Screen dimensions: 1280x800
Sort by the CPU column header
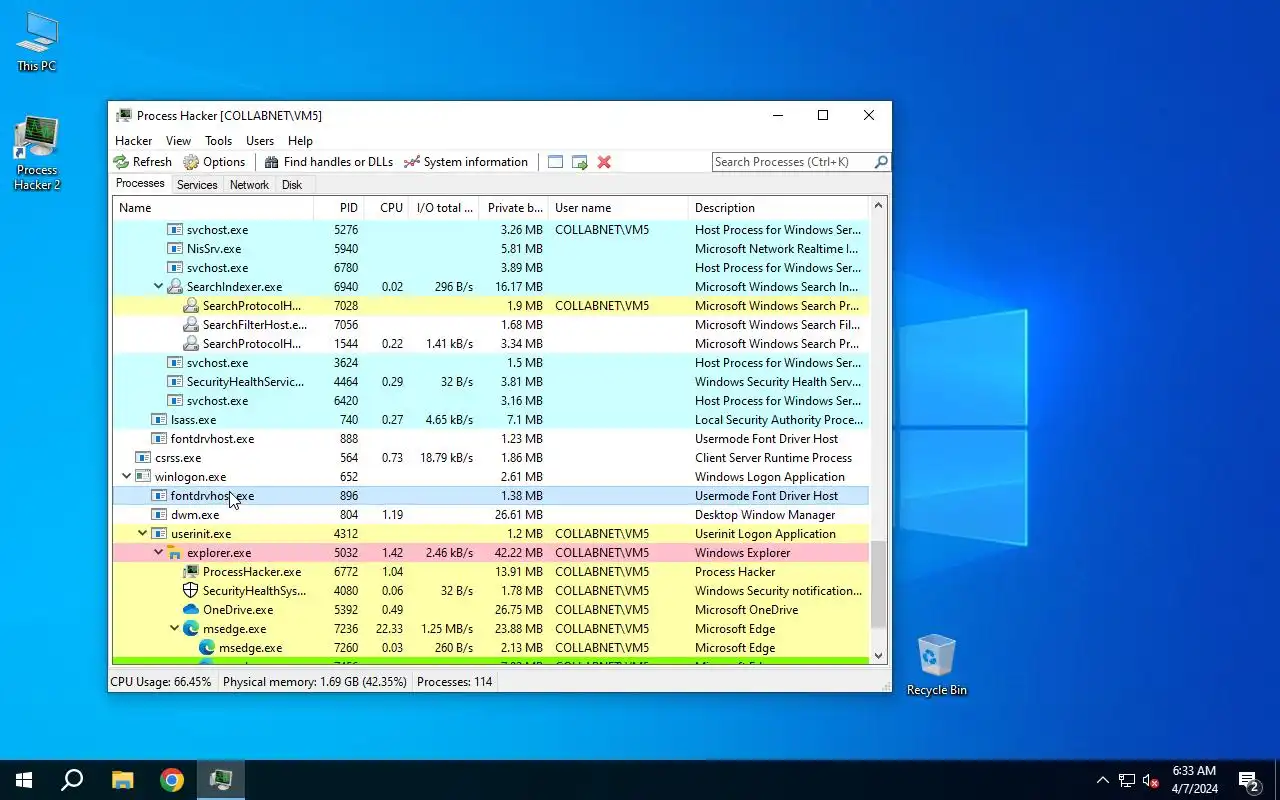[386, 208]
